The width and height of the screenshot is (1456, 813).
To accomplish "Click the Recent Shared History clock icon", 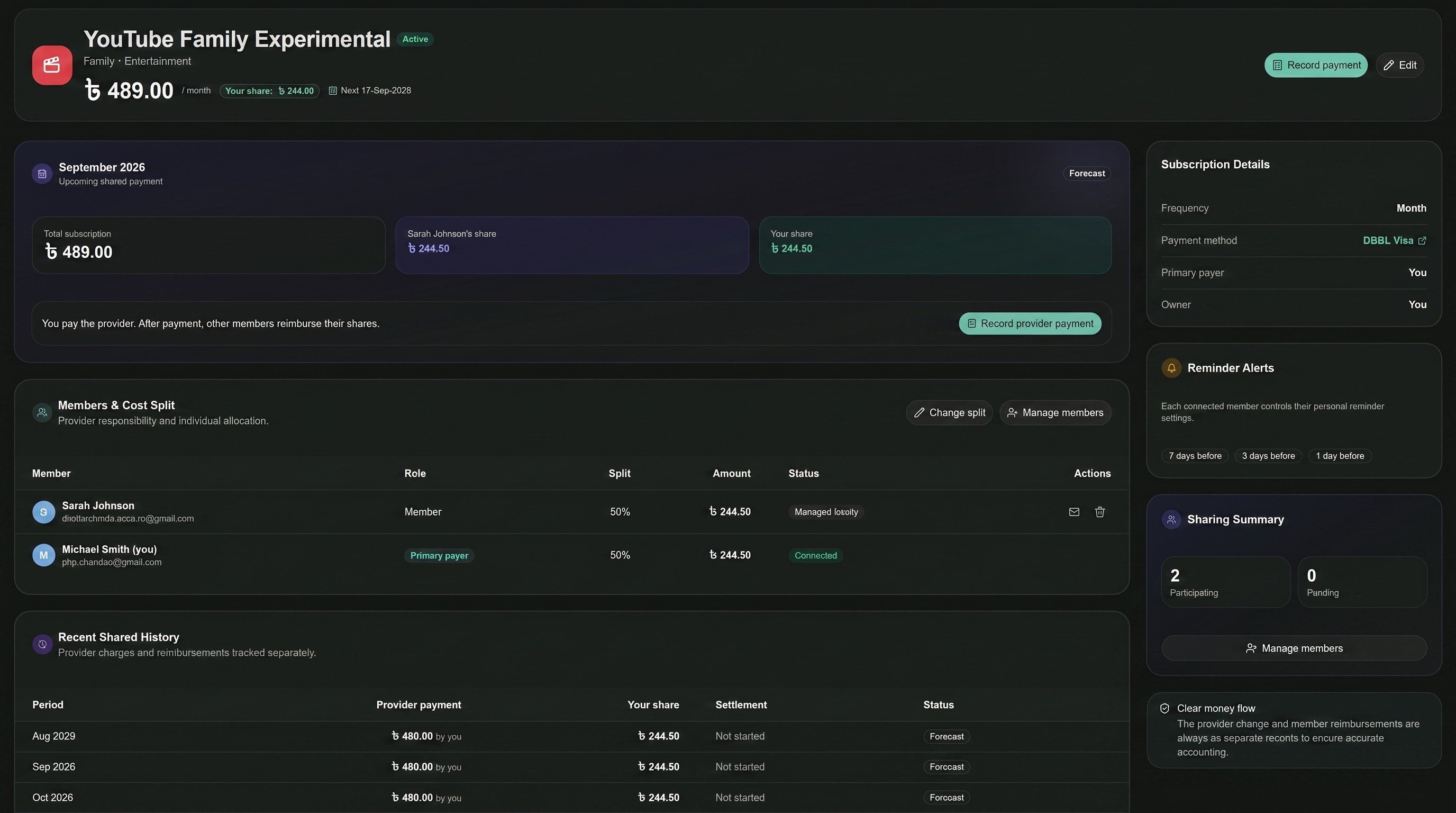I will (x=42, y=644).
